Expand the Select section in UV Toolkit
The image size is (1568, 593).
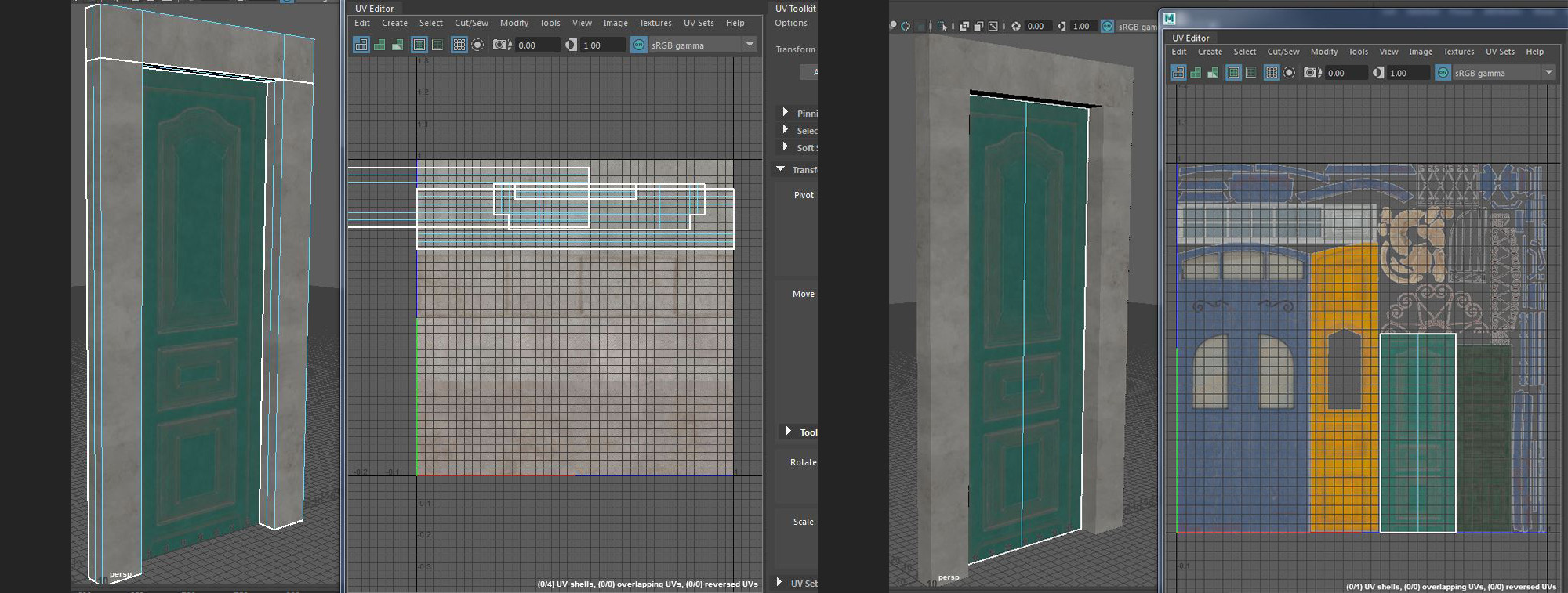[x=786, y=129]
